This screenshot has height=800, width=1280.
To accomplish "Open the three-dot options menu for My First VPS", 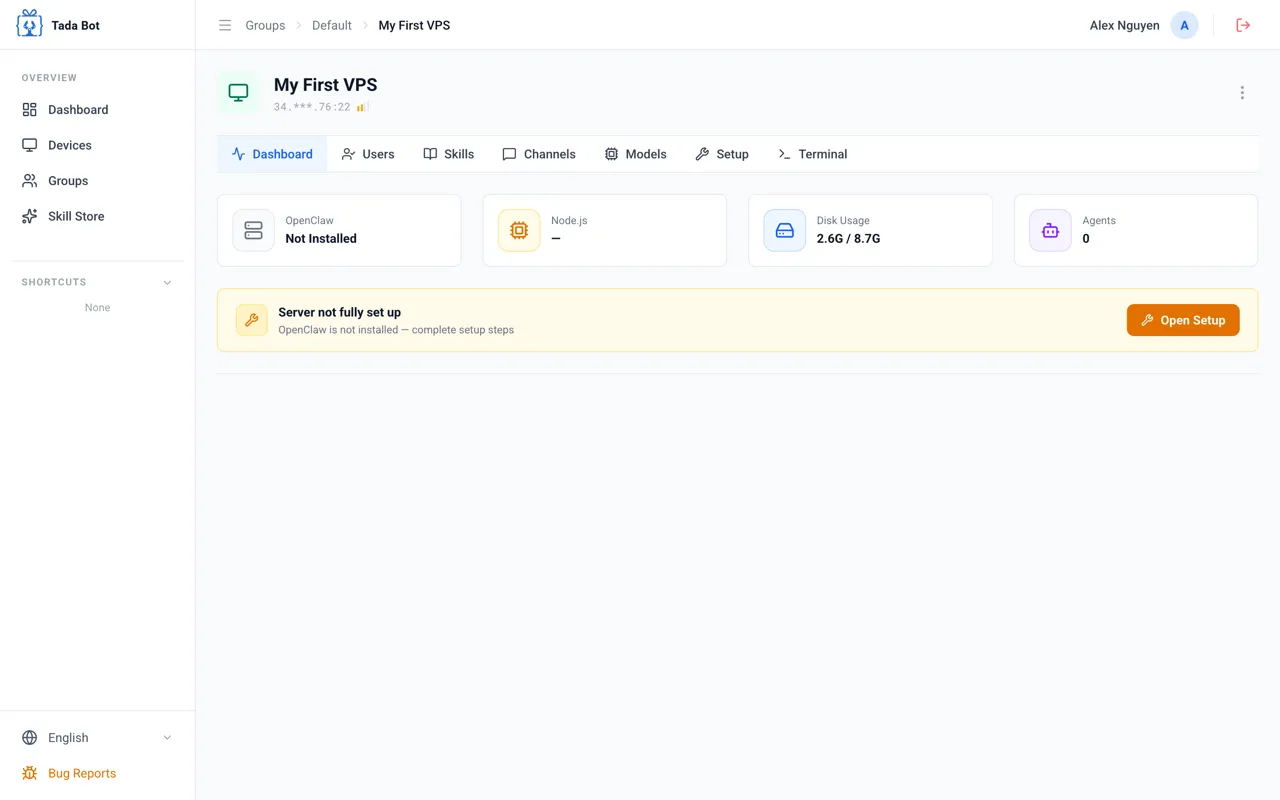I will coord(1242,92).
